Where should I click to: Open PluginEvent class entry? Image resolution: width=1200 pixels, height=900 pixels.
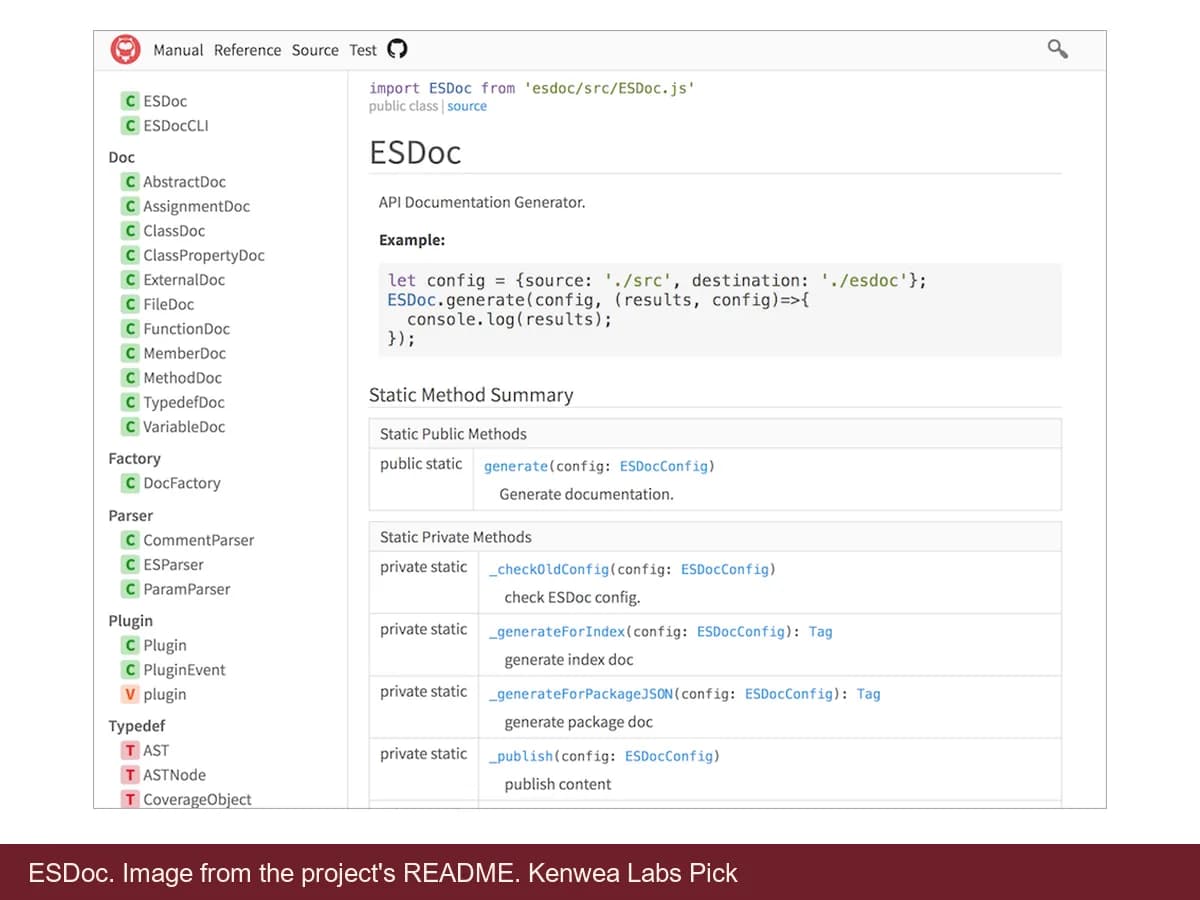184,670
